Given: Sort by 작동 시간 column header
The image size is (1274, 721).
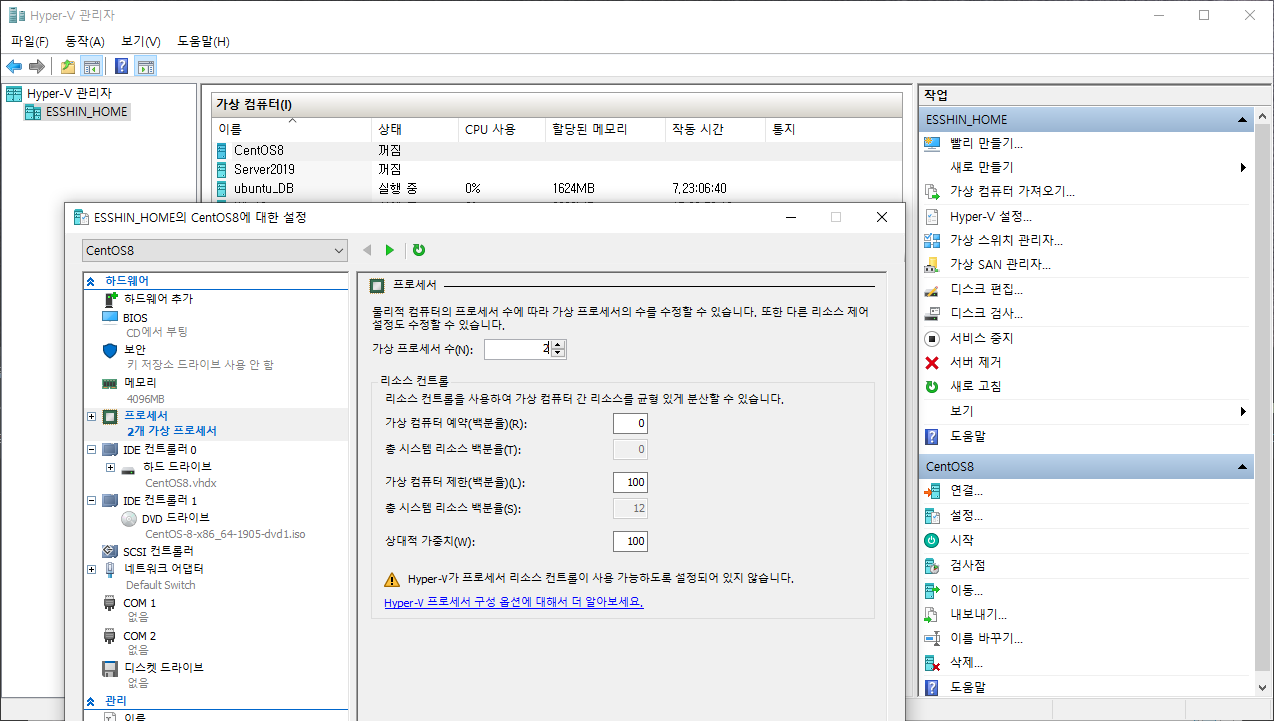Looking at the screenshot, I should click(715, 130).
